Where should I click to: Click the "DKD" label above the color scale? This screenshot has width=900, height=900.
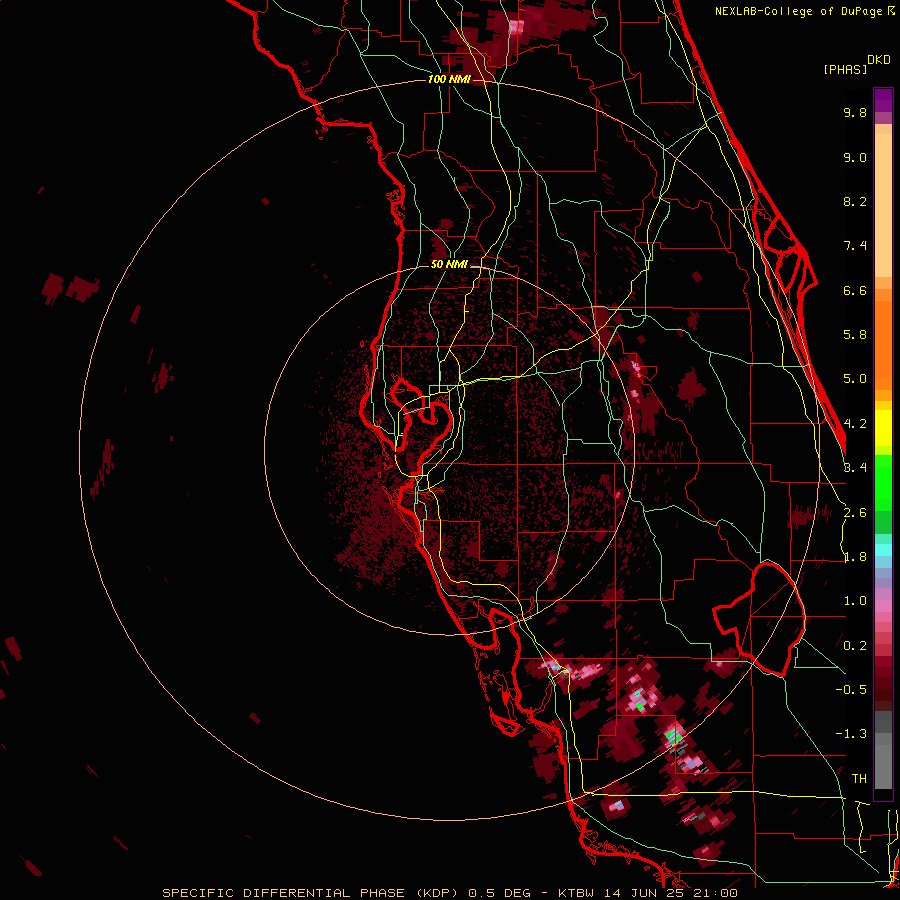point(878,60)
